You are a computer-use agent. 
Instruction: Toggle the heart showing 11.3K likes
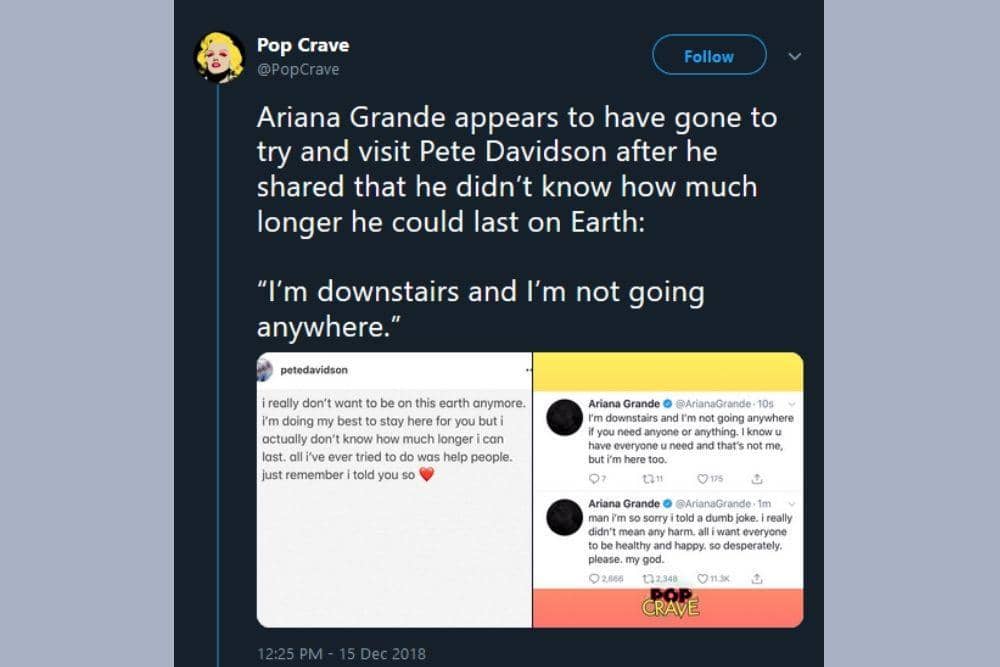(705, 577)
